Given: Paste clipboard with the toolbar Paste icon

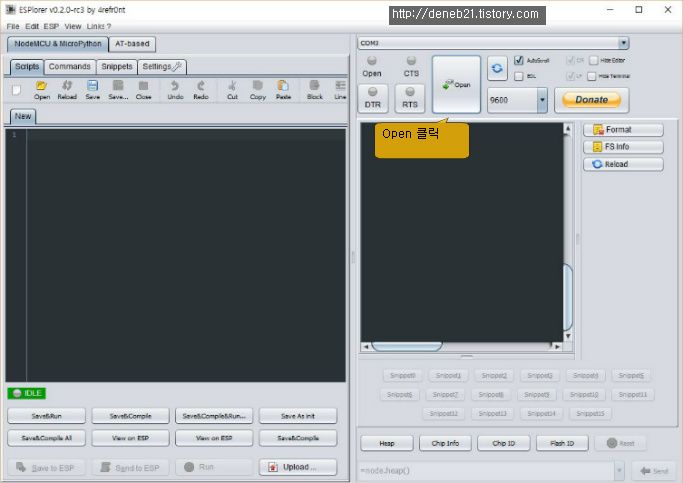Looking at the screenshot, I should pos(283,90).
